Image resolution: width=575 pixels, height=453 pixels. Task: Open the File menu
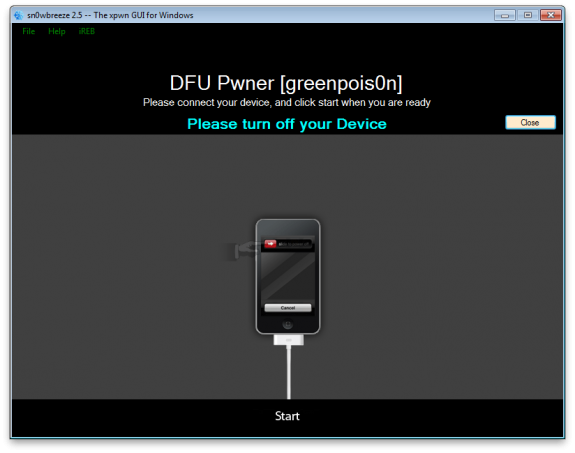click(x=29, y=32)
